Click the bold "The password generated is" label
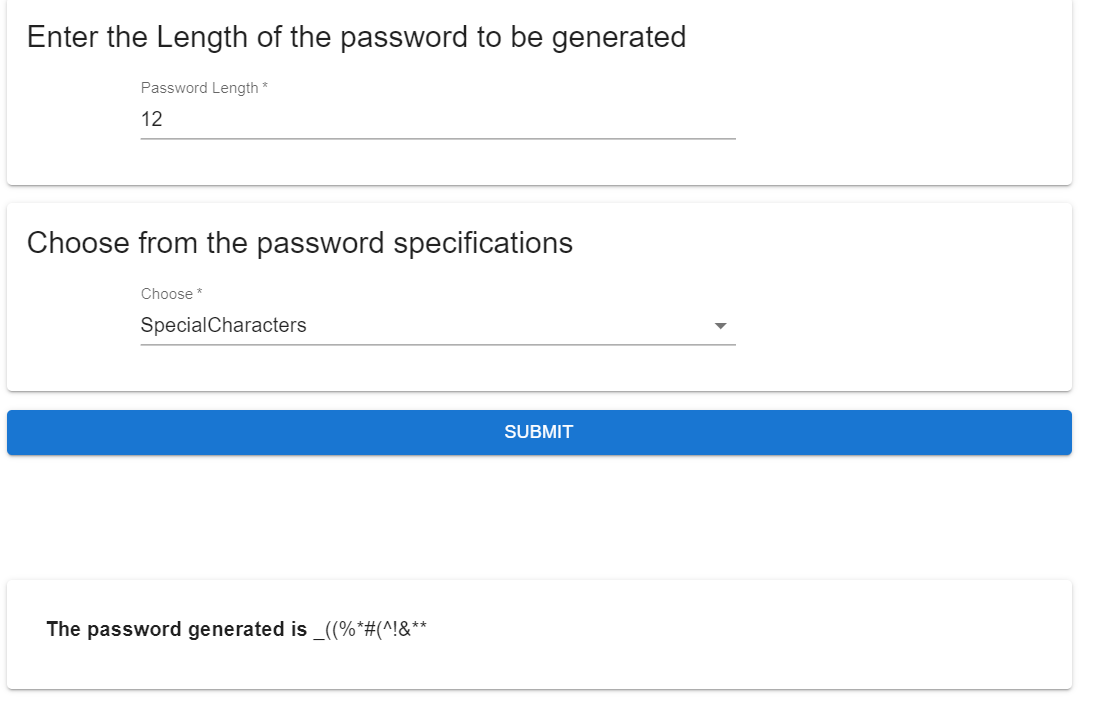 [177, 629]
